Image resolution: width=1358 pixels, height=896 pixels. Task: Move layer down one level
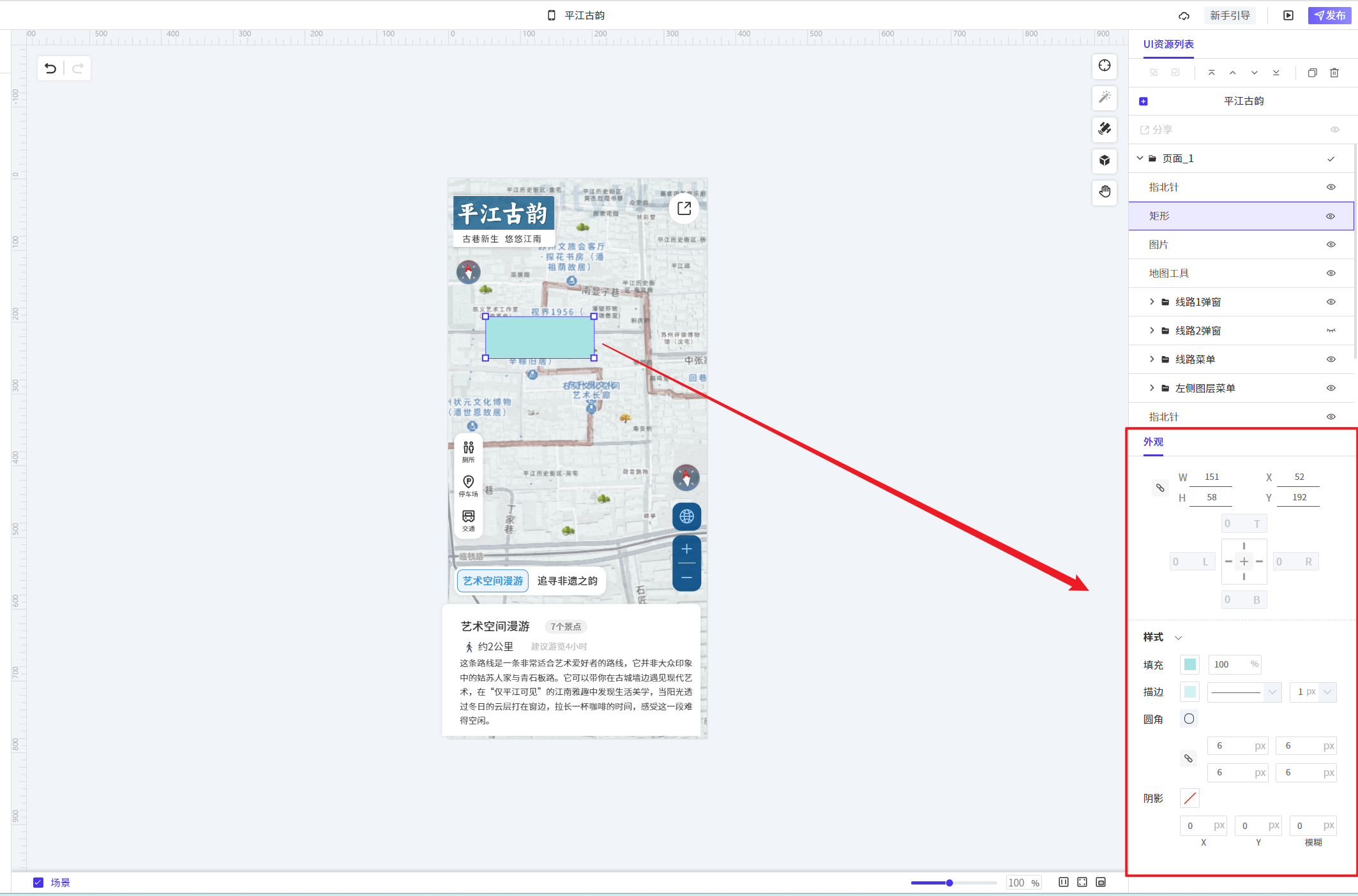[1255, 73]
